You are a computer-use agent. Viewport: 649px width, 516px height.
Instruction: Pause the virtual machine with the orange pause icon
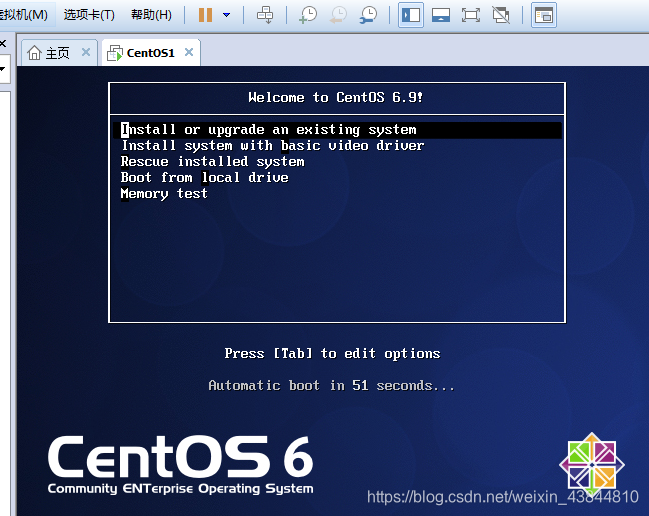click(206, 15)
